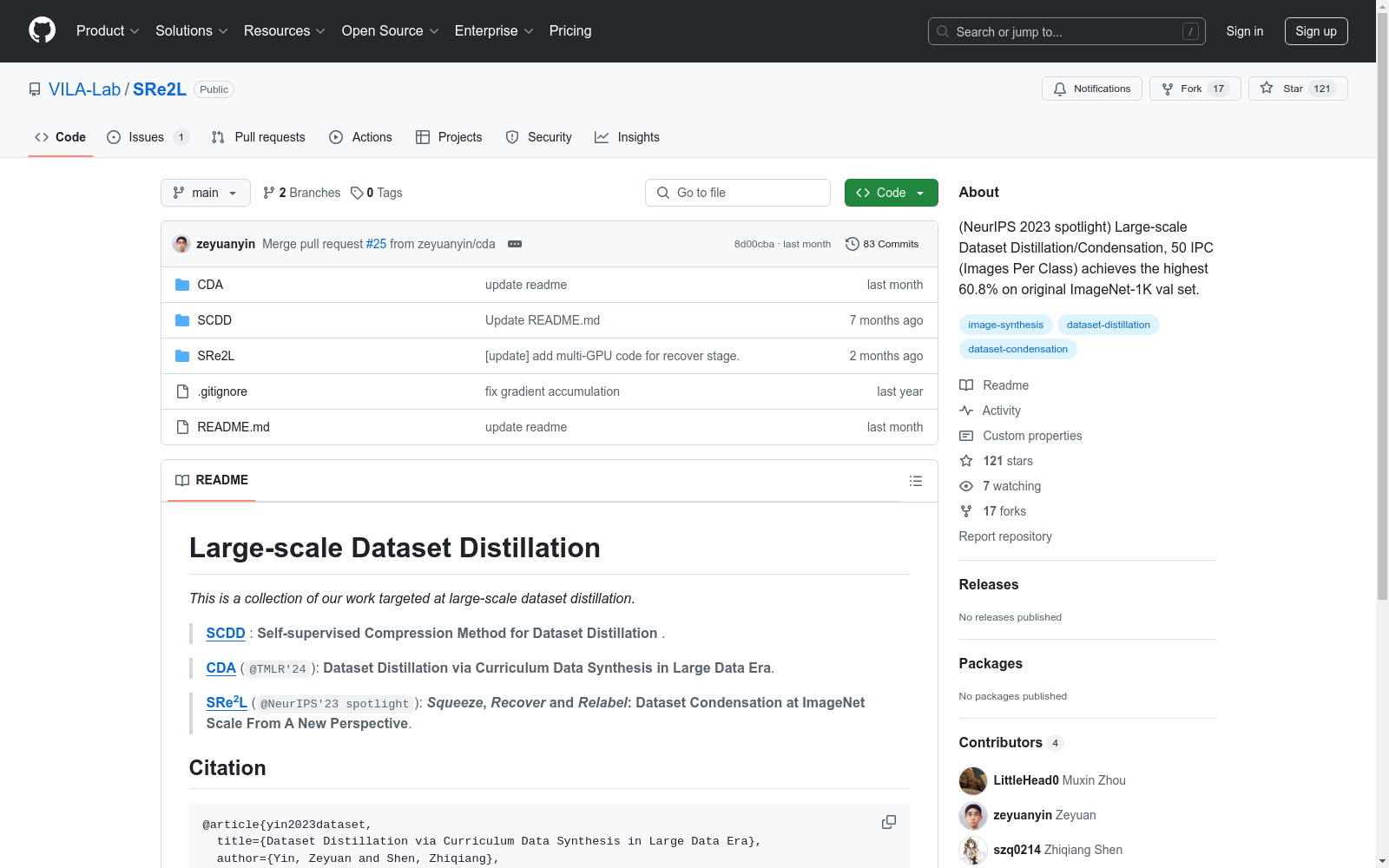The height and width of the screenshot is (868, 1389).
Task: Switch to the Issues tab
Action: [x=148, y=137]
